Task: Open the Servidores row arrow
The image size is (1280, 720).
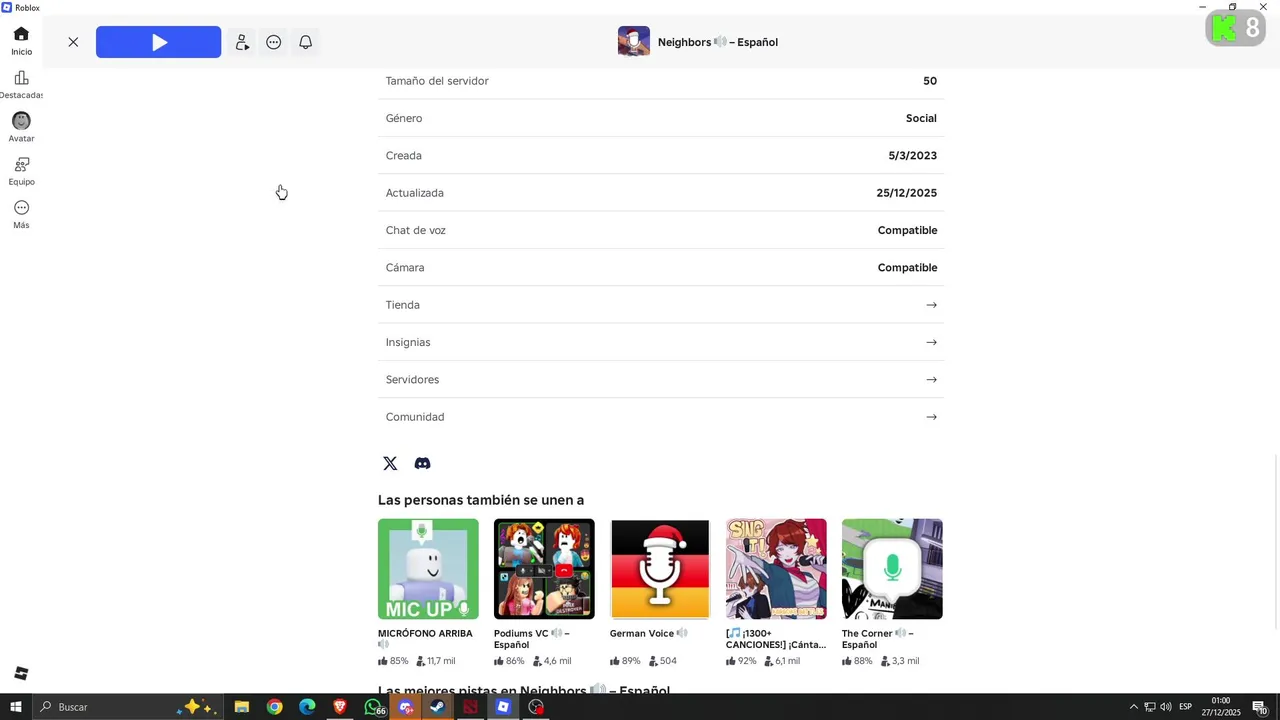Action: pos(931,380)
